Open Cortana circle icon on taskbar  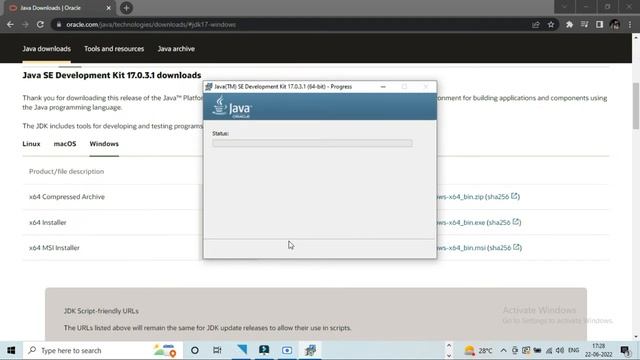[195, 350]
